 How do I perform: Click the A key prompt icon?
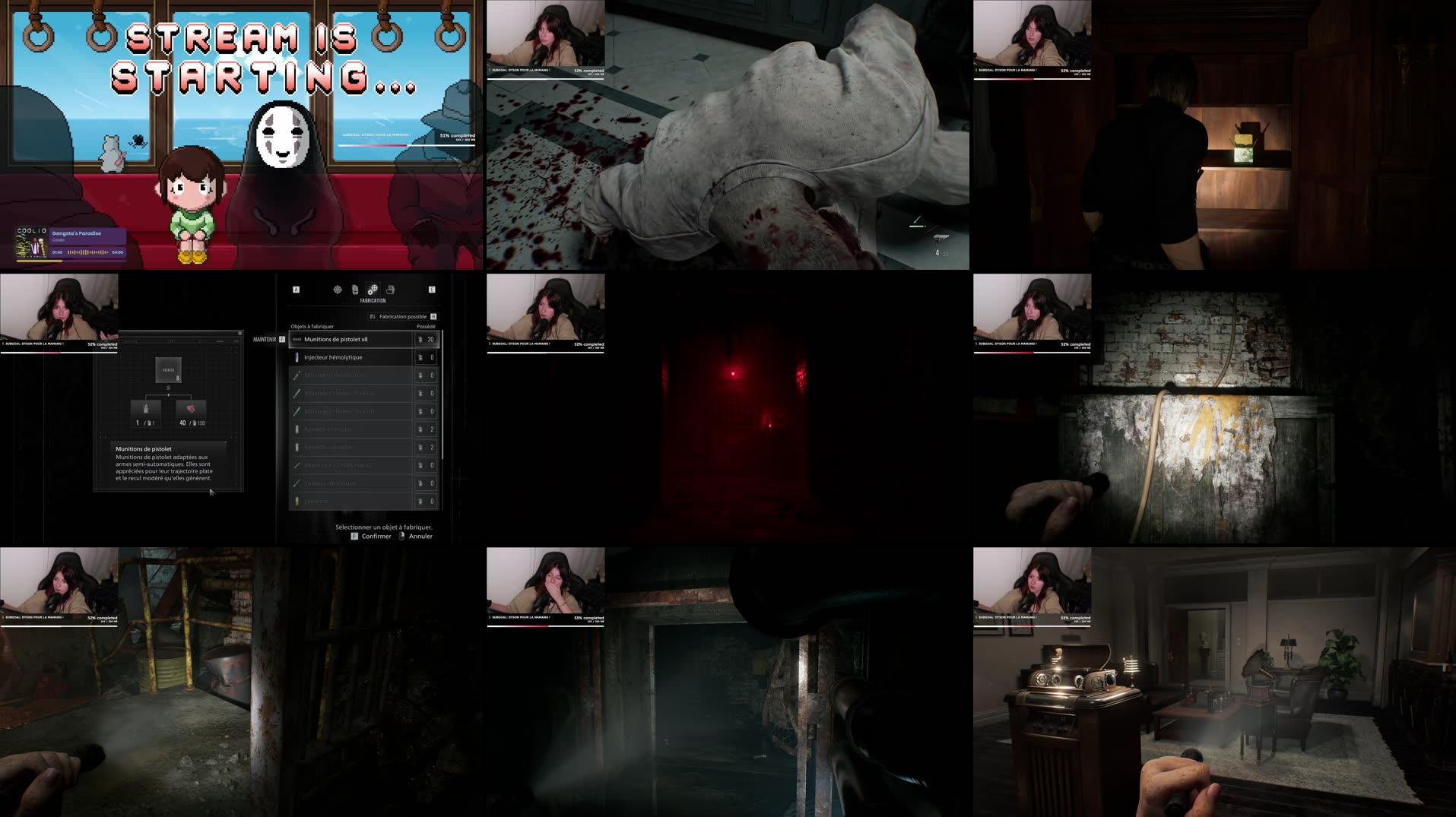coord(297,290)
